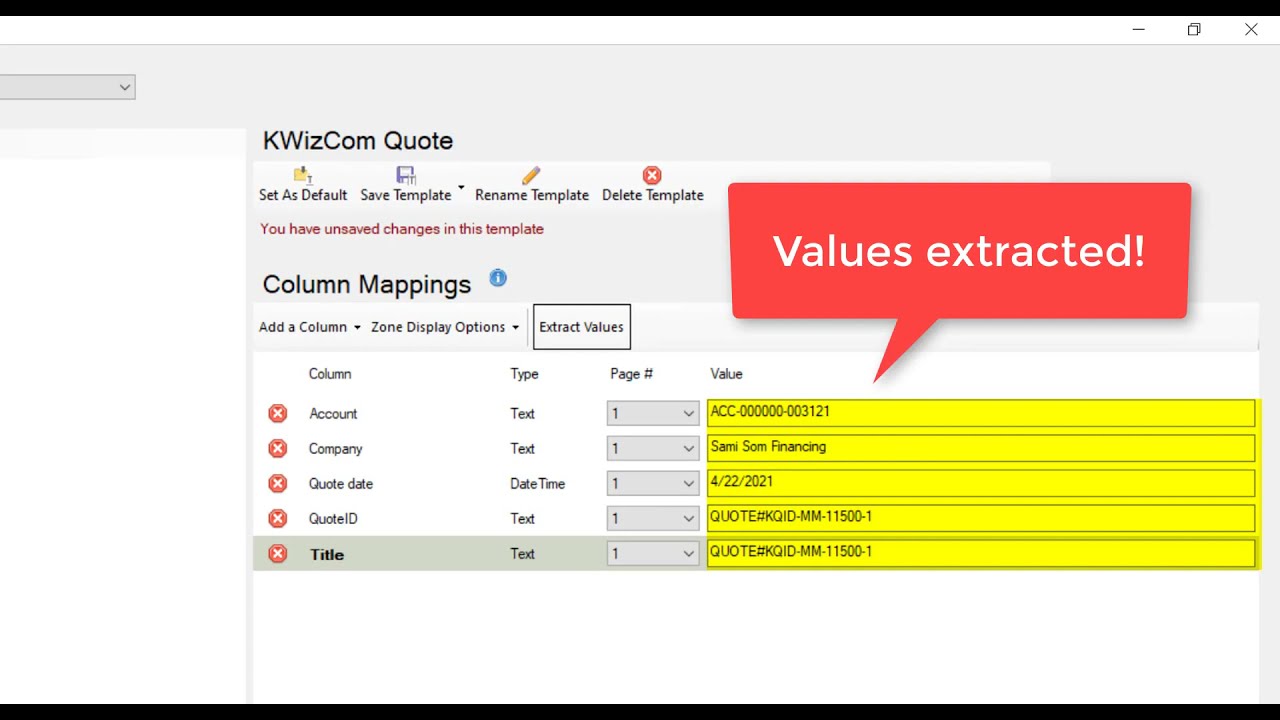Click the Quote date value 4/22/2021
Screen dimensions: 1280x720
point(981,482)
